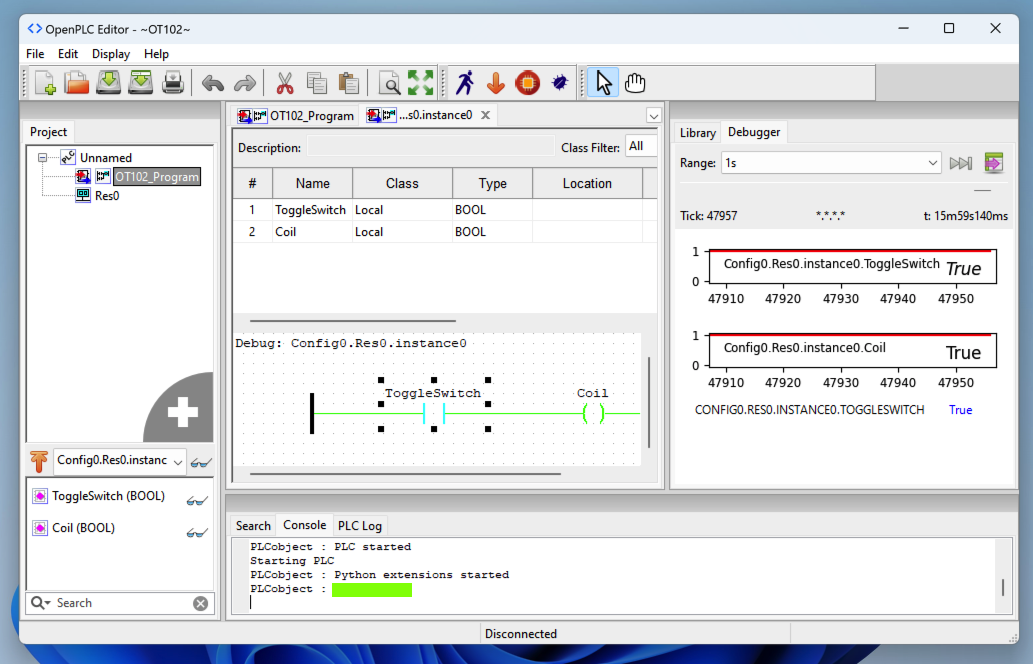The image size is (1033, 664).
Task: Open the editor tabs list dropdown arrow
Action: (654, 116)
